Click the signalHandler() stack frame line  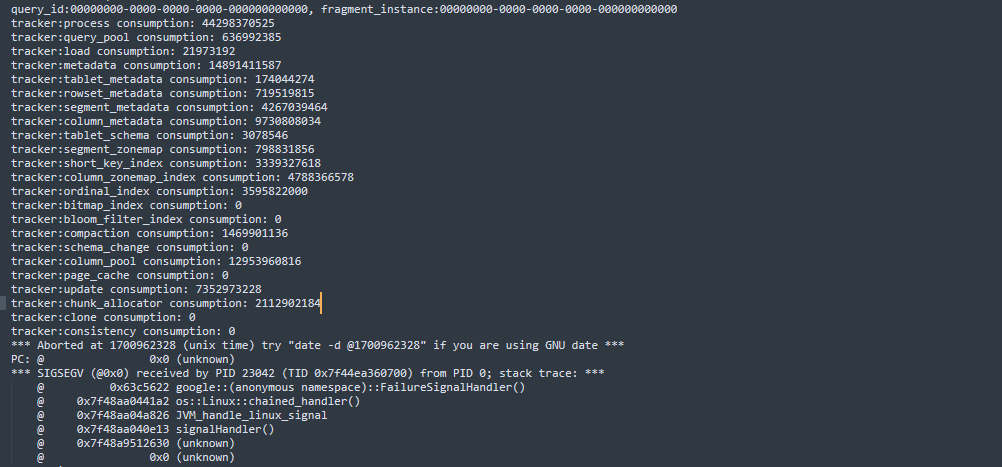[x=155, y=430]
